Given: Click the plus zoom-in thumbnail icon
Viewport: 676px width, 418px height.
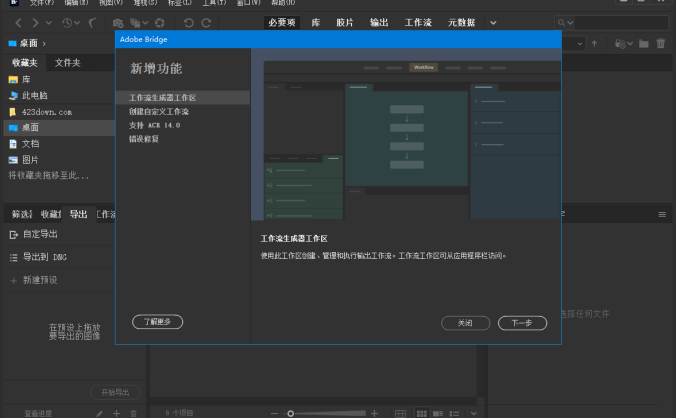Looking at the screenshot, I should pos(374,414).
